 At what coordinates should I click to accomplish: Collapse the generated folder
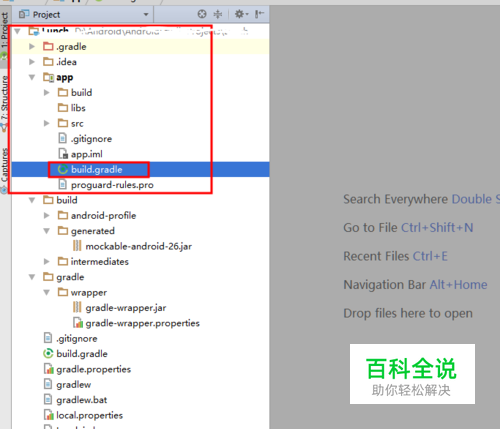coord(46,231)
